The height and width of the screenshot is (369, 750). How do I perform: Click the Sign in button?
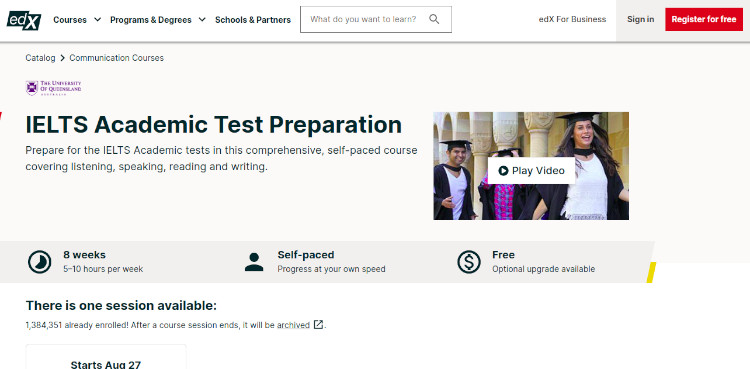[x=640, y=19]
